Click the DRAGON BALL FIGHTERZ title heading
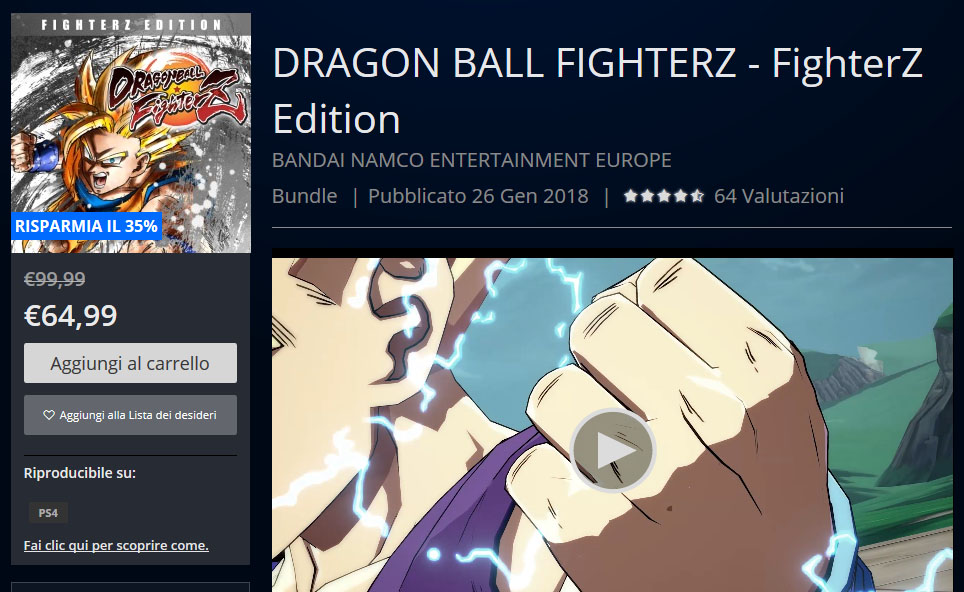The image size is (964, 592). tap(598, 90)
